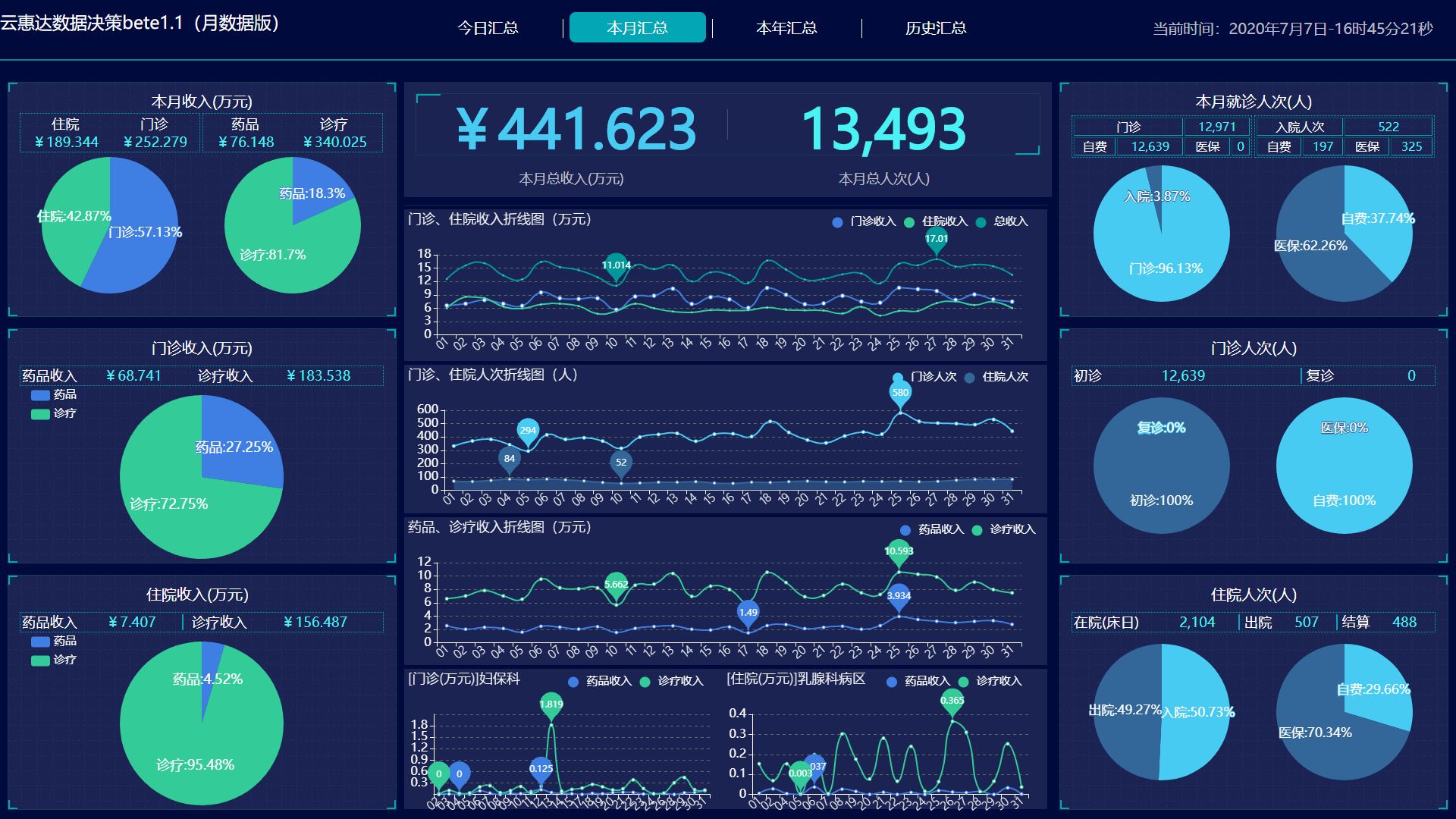Toggle 住院收入 legend in income line chart
1456x819 pixels.
coord(936,221)
